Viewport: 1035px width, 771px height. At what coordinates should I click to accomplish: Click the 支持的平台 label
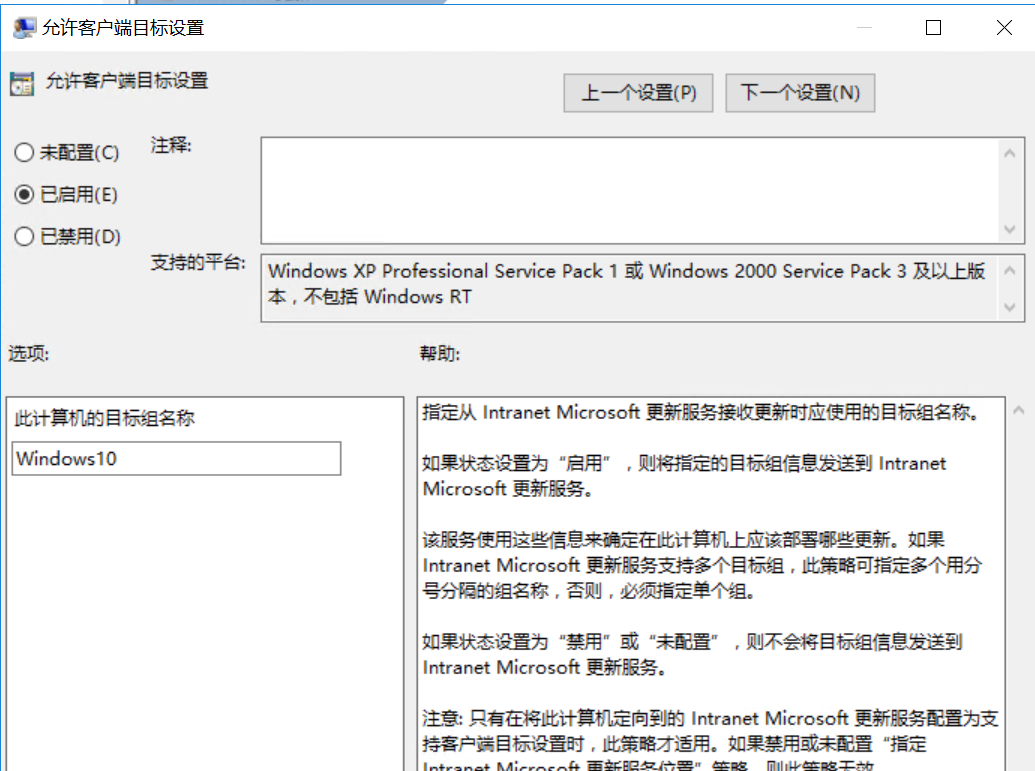[x=198, y=263]
